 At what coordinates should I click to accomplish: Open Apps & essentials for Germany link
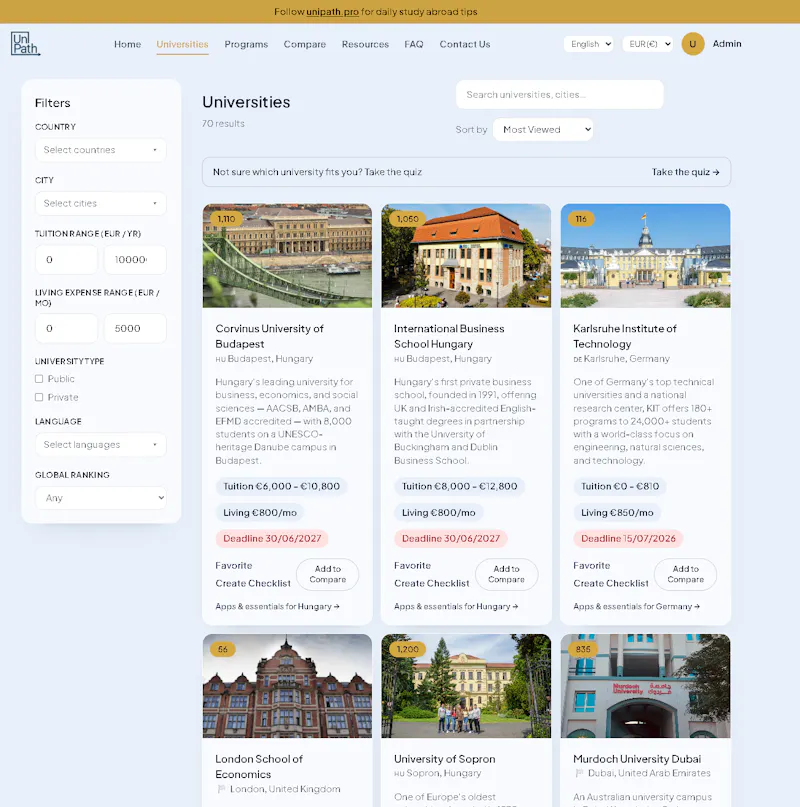636,606
